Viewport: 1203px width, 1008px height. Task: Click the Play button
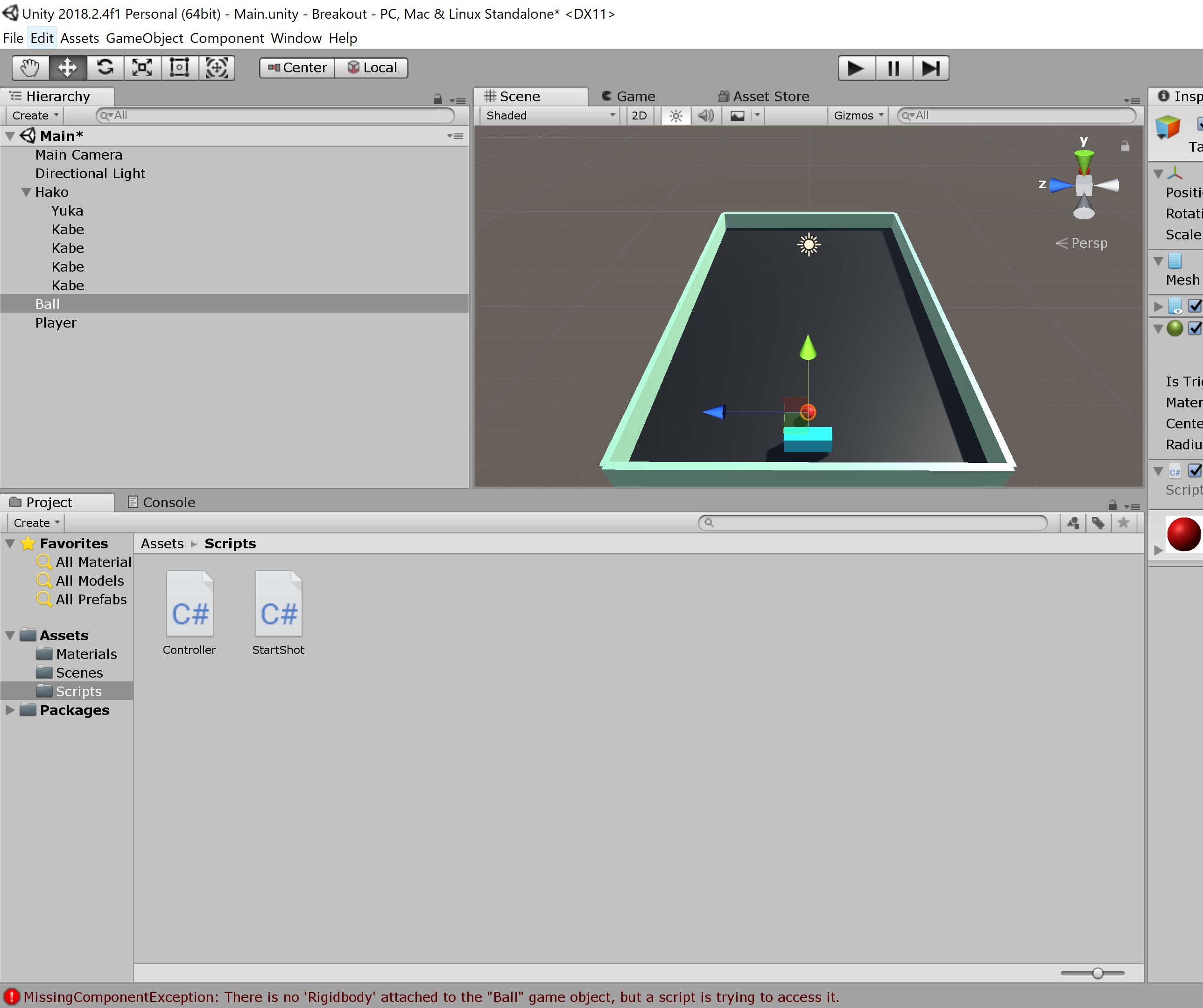pos(857,68)
